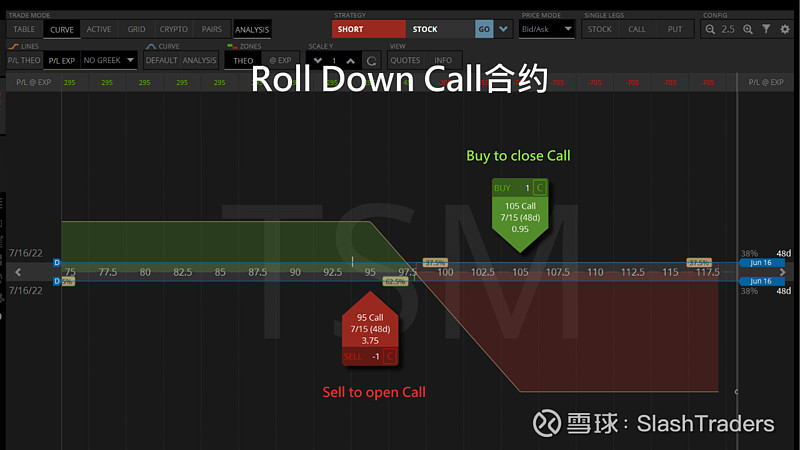Select the lower Jun 16 date tag

[761, 281]
